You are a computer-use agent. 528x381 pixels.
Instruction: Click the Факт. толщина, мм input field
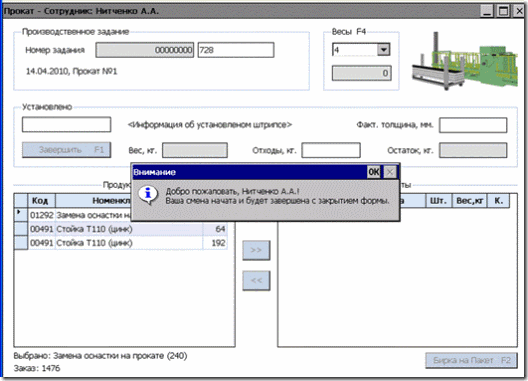[473, 125]
